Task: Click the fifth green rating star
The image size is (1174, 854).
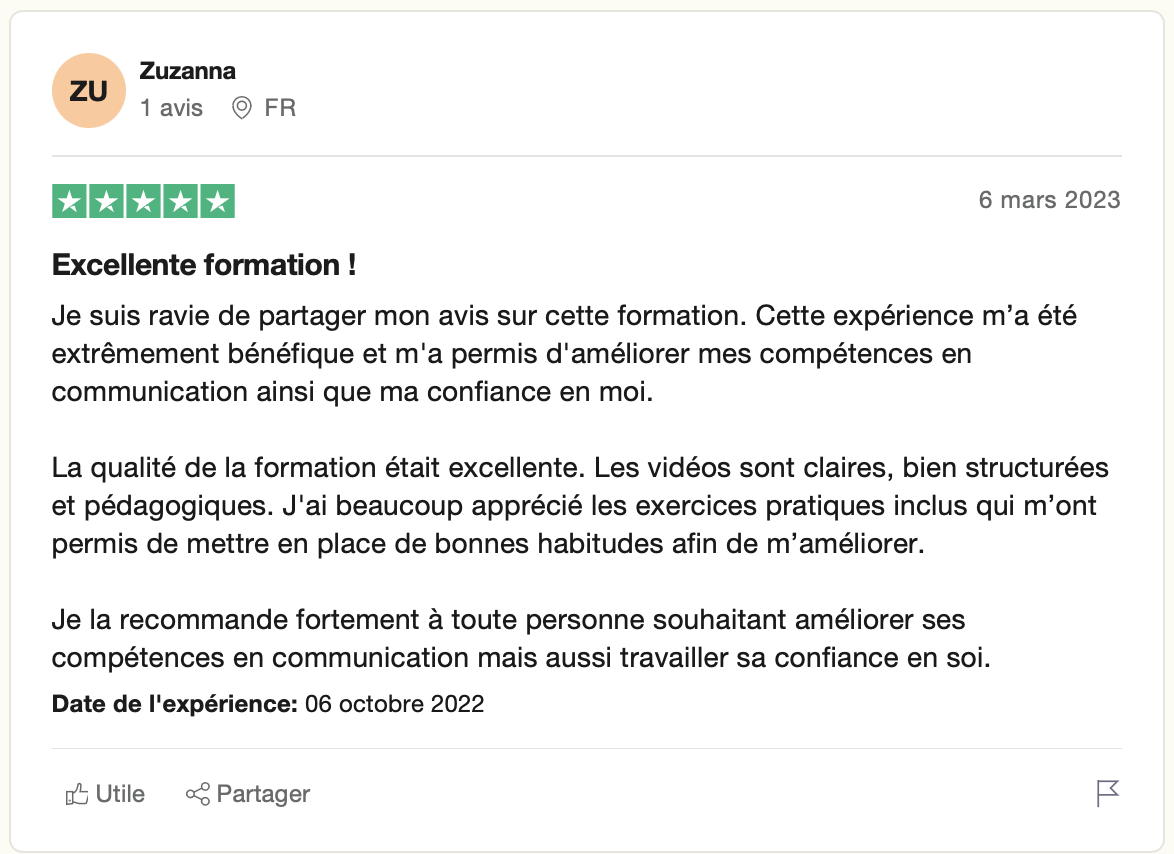Action: (x=217, y=201)
